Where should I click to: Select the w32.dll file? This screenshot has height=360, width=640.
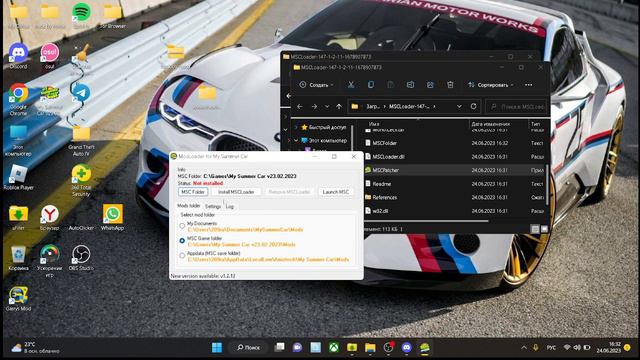[x=380, y=211]
